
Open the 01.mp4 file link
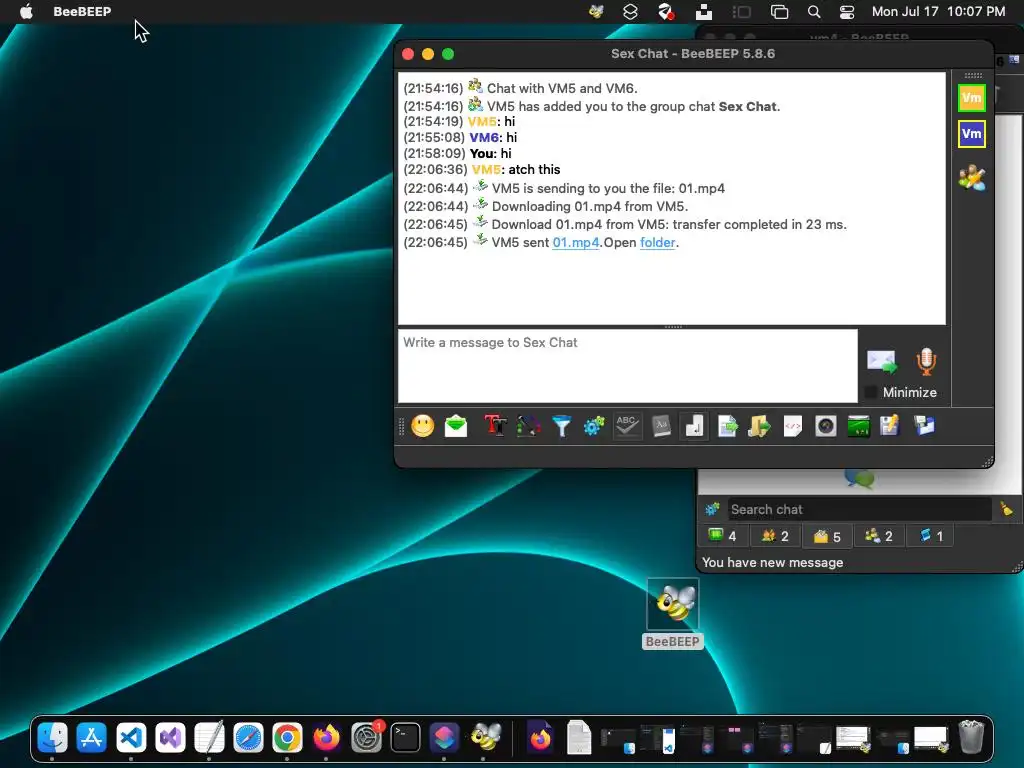pos(575,242)
